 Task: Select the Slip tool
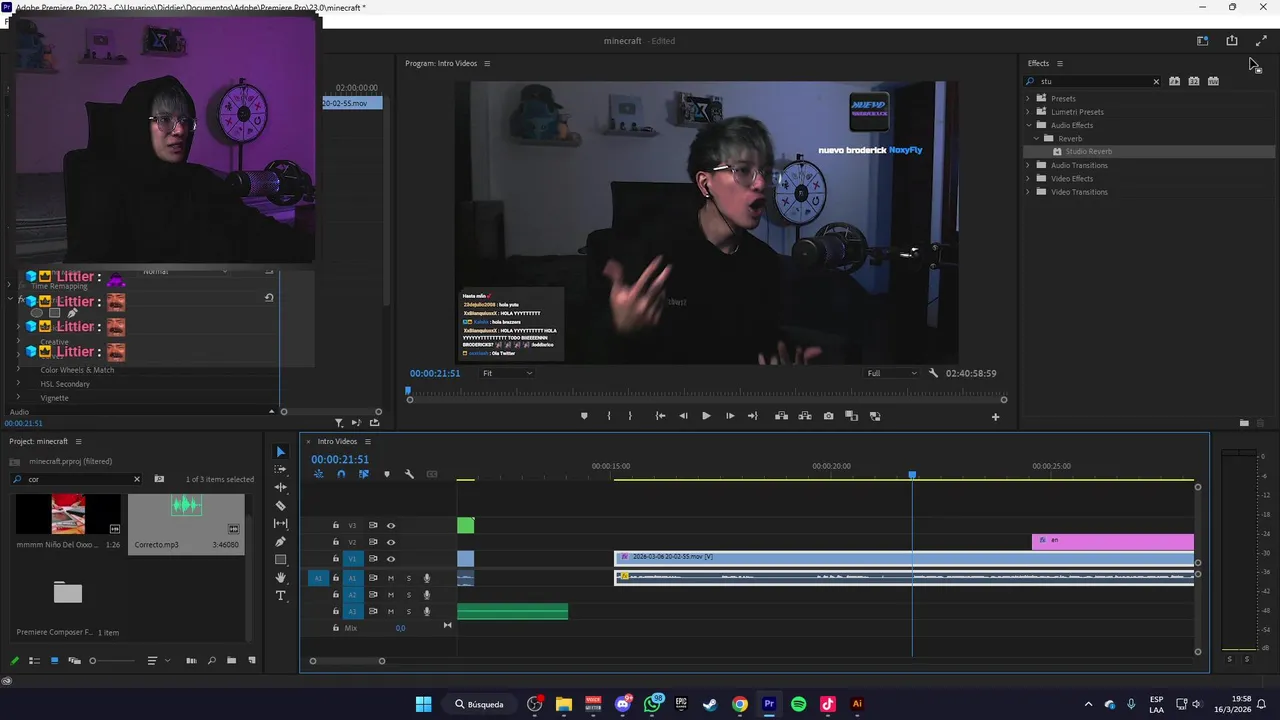point(281,523)
